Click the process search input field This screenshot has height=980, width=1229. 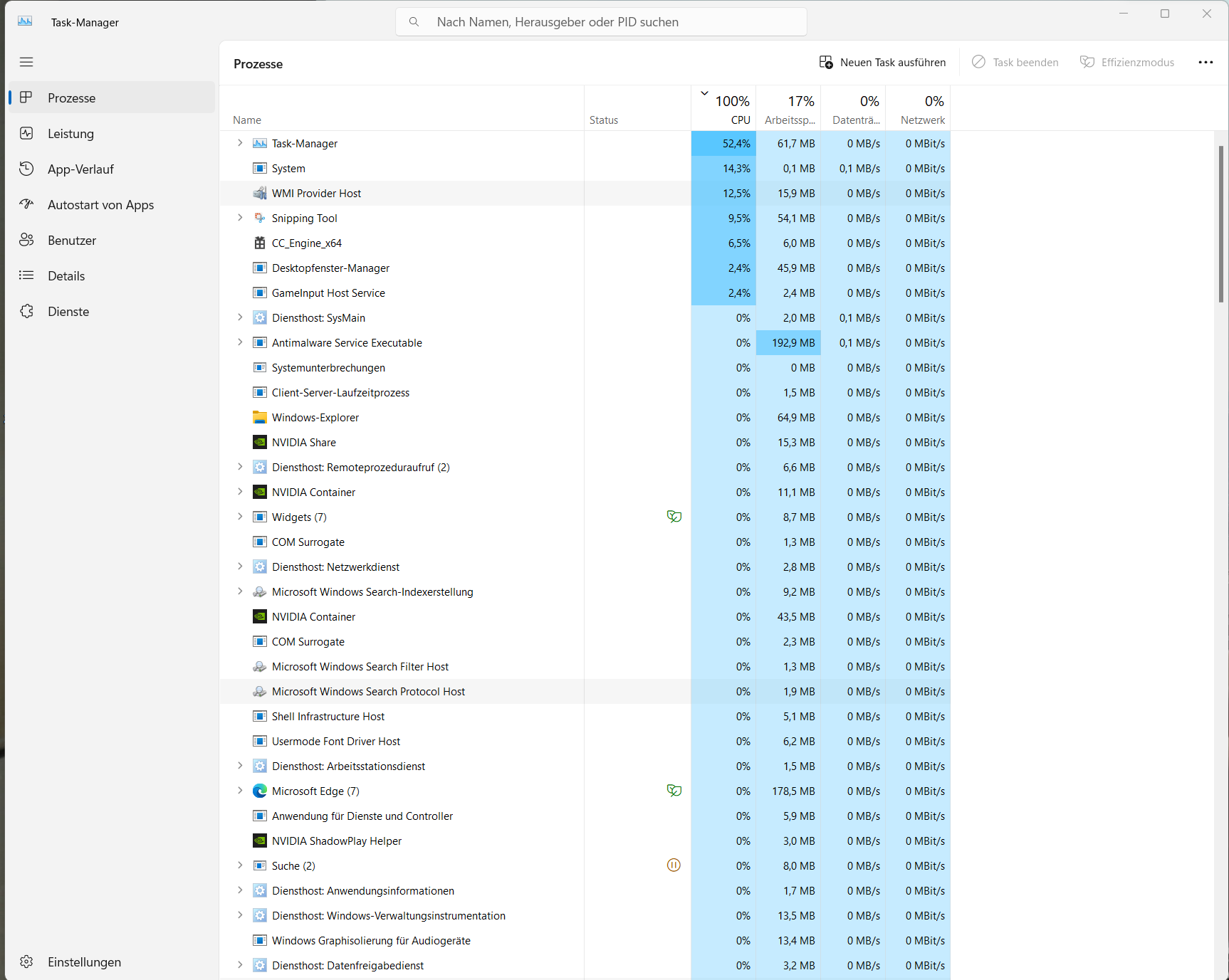(601, 22)
